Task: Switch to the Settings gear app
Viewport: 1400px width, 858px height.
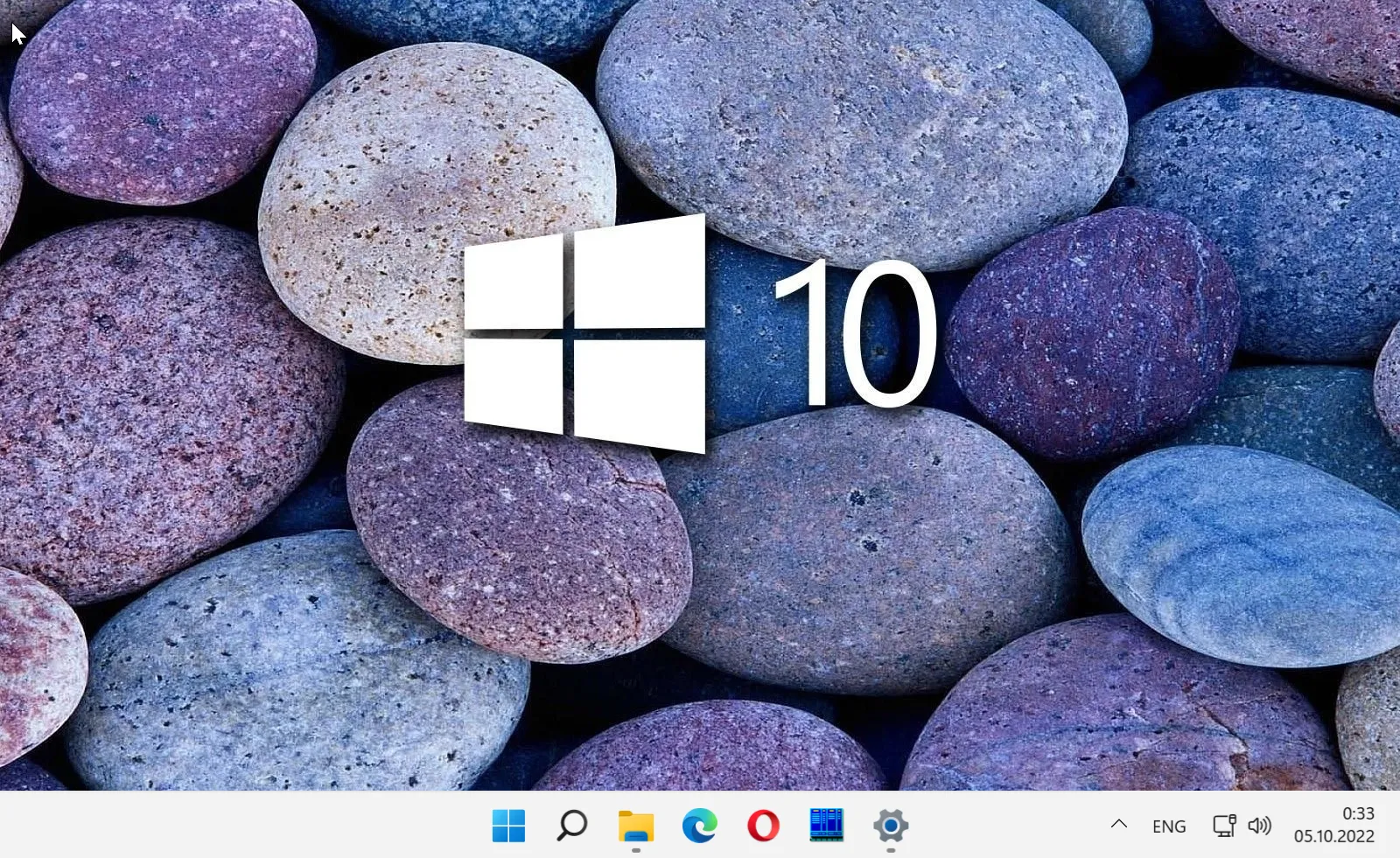Action: 891,825
